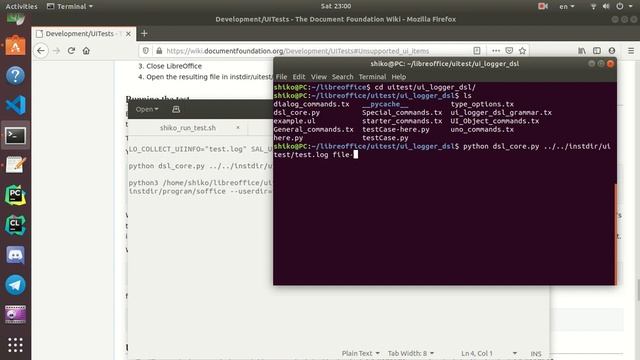Click testCase-here.py in terminal listing
This screenshot has height=360, width=640.
coord(396,129)
